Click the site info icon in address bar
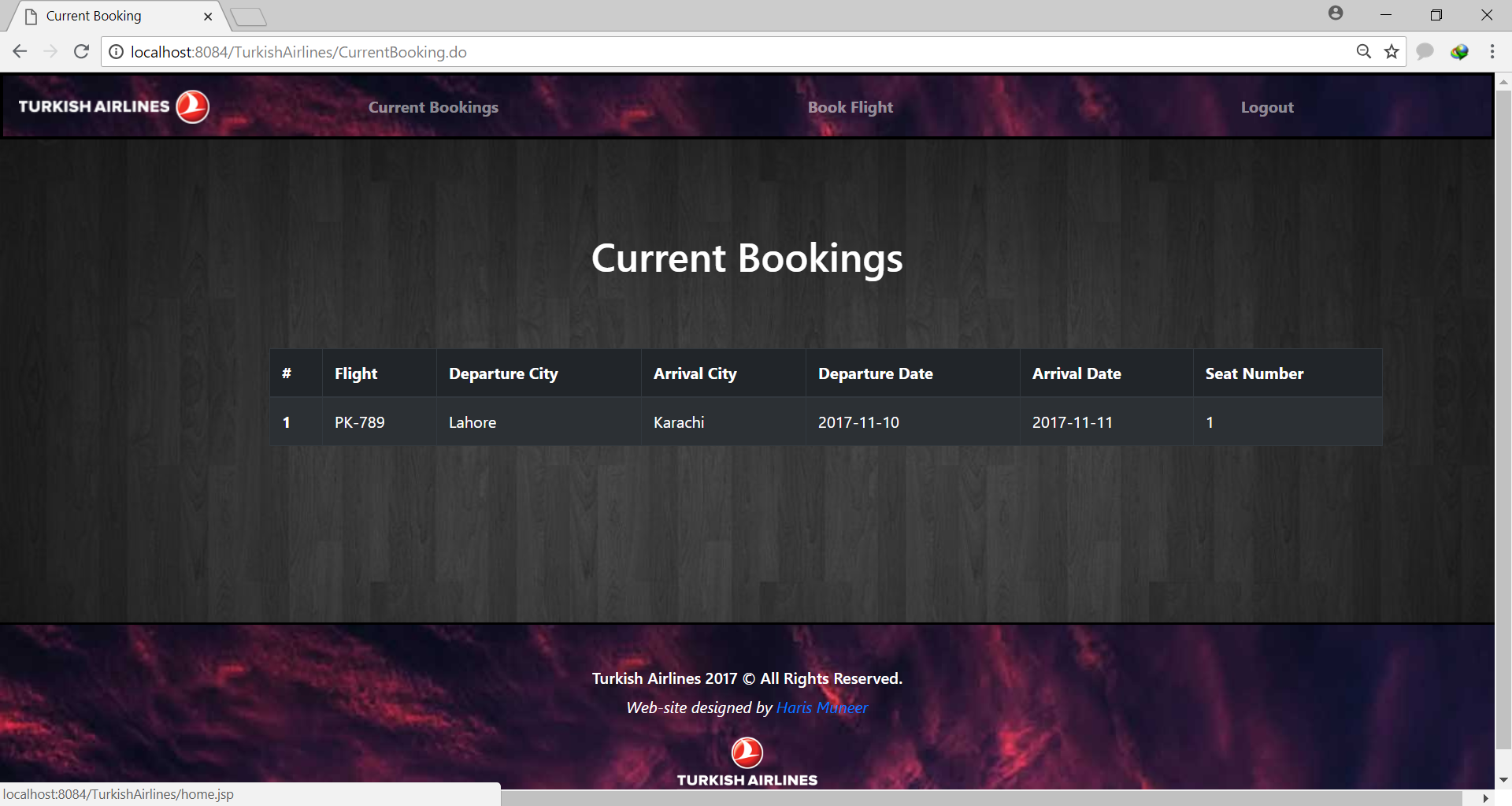 pyautogui.click(x=116, y=52)
